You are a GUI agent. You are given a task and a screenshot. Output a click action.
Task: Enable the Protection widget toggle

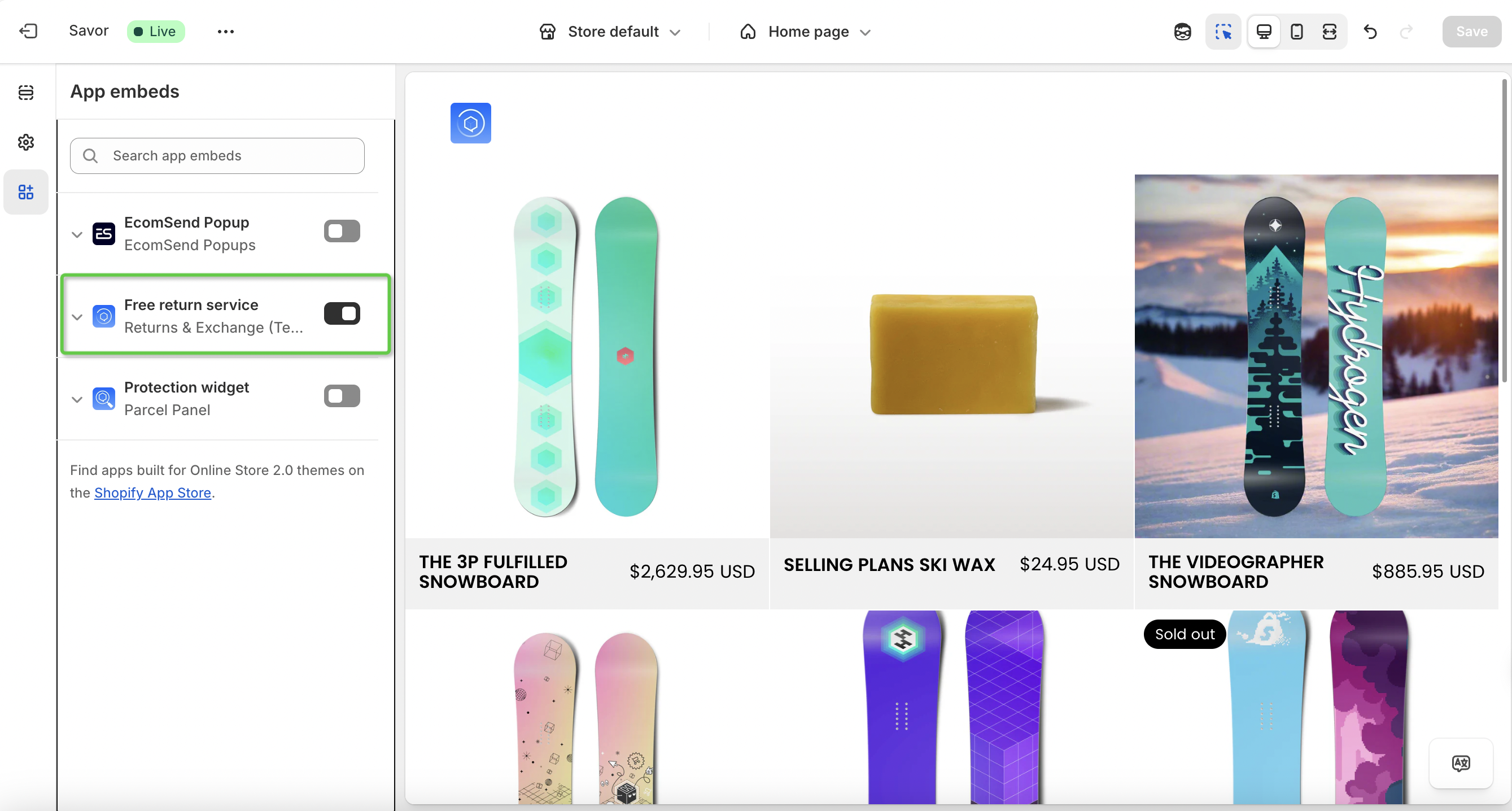pos(342,396)
